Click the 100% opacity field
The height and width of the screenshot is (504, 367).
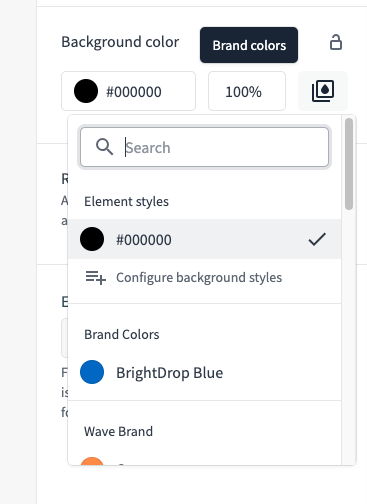click(247, 91)
